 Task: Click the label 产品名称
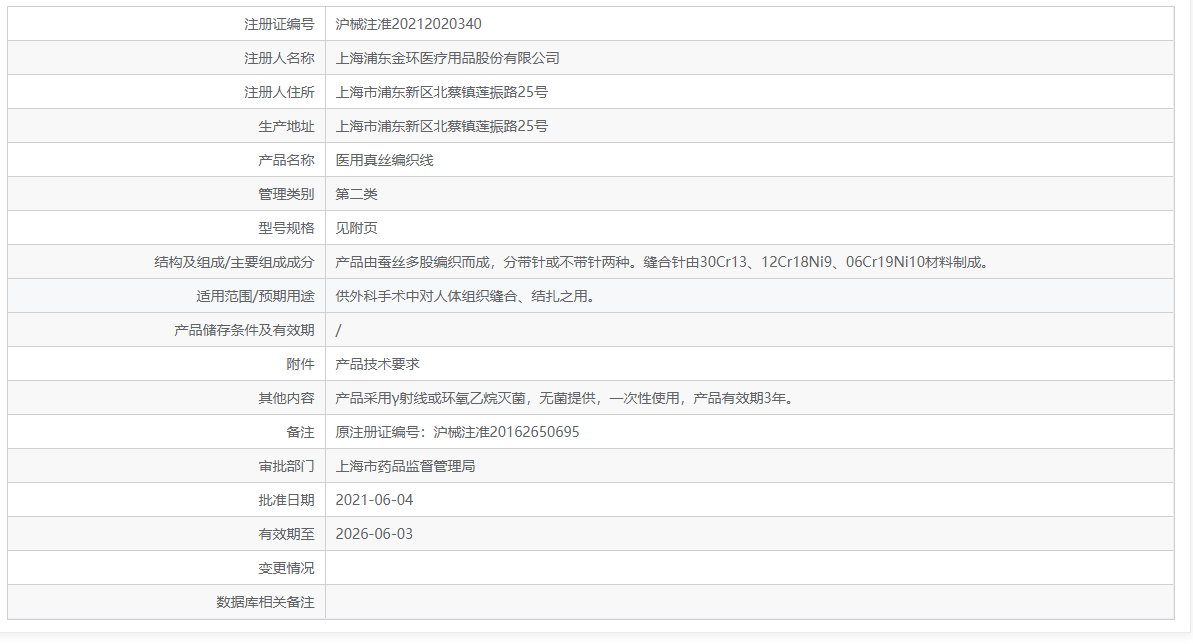[286, 160]
